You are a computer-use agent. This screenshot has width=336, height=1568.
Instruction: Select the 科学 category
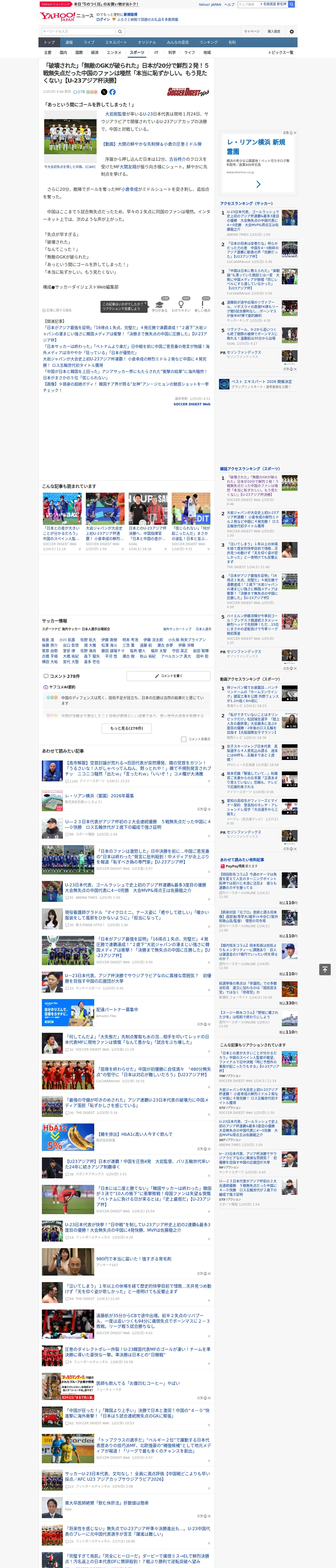172,52
